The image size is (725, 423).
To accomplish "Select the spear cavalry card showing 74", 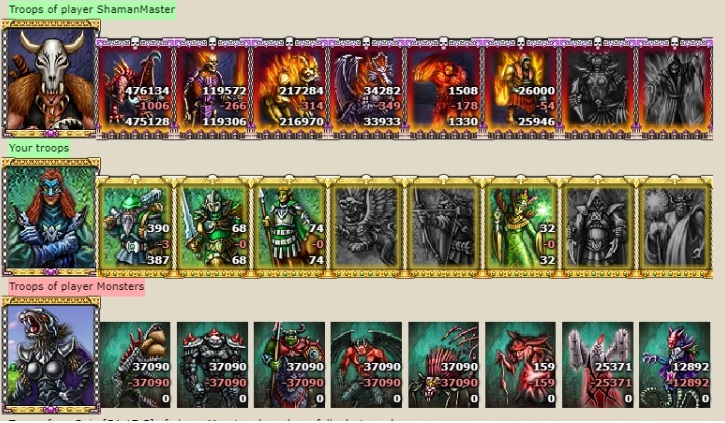I will [289, 227].
